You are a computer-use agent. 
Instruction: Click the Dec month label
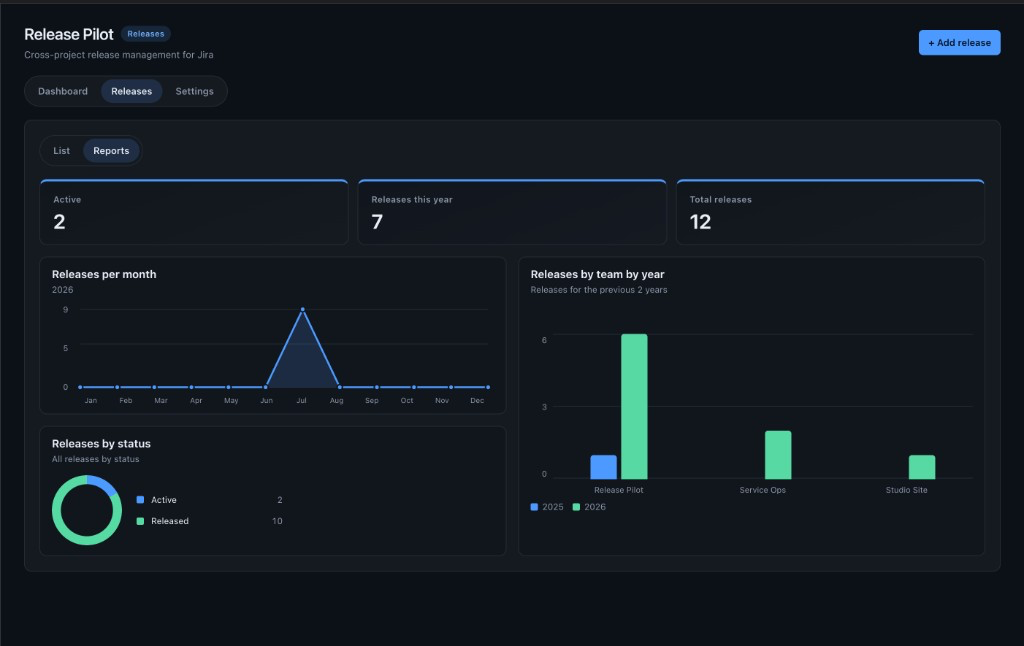point(477,400)
